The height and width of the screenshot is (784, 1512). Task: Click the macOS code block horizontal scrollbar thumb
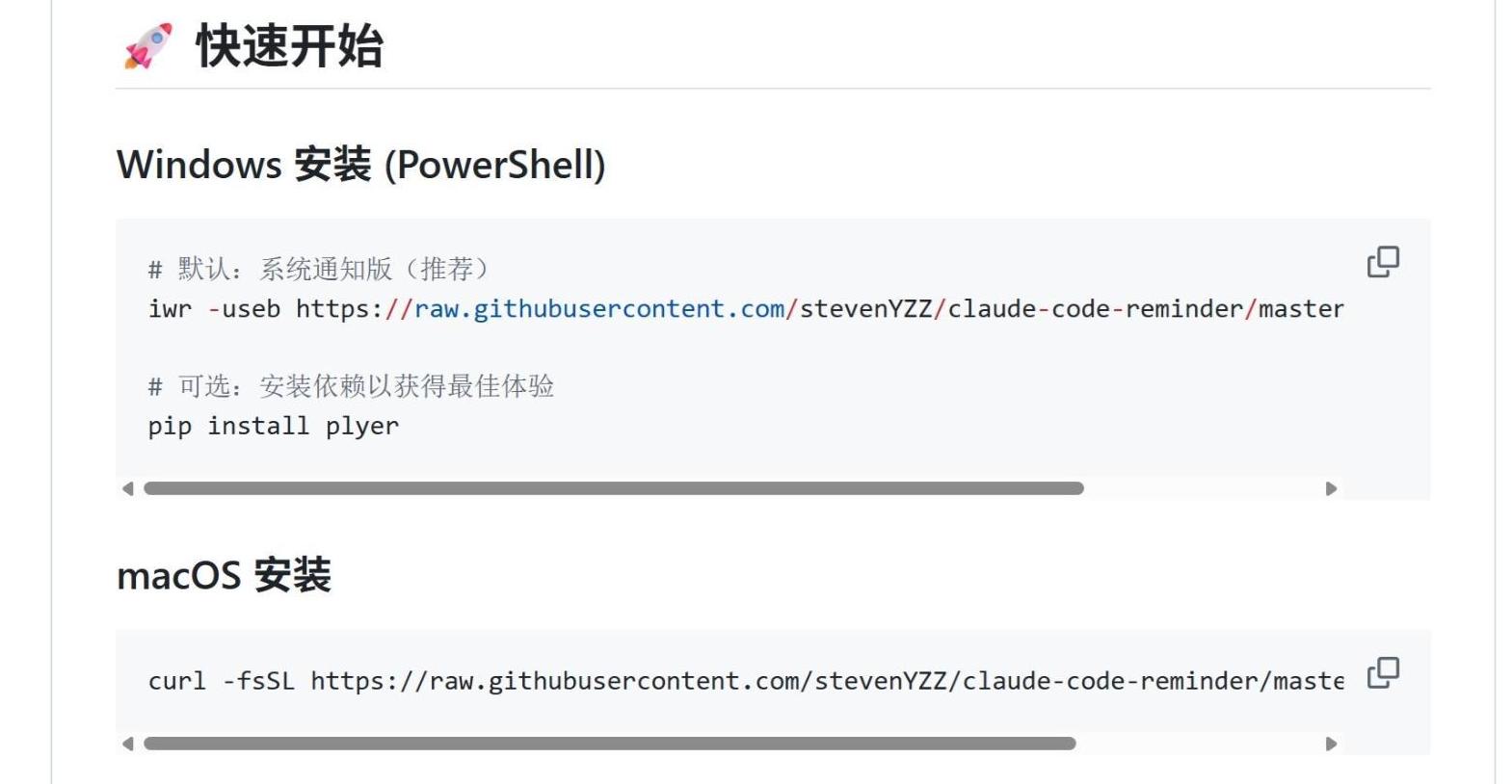[x=610, y=744]
